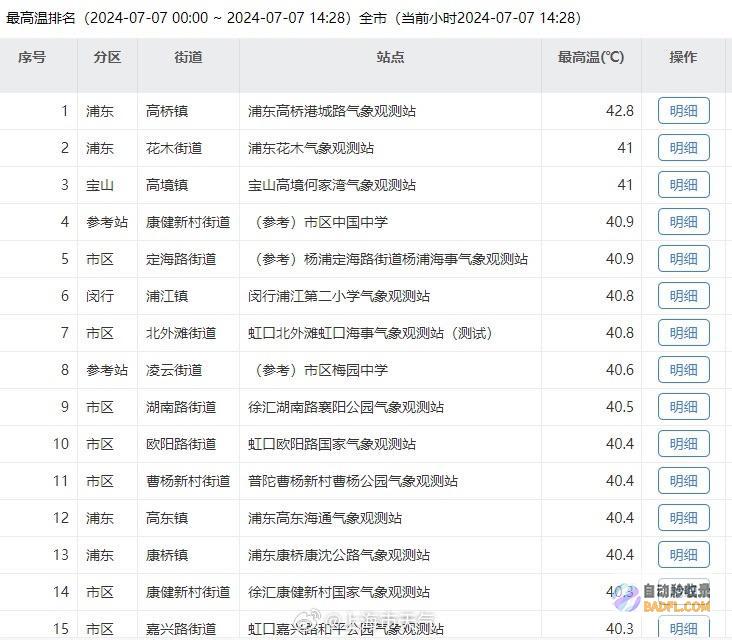
Task: View 明细 for 浦东高东海通气象观测站
Action: 683,518
